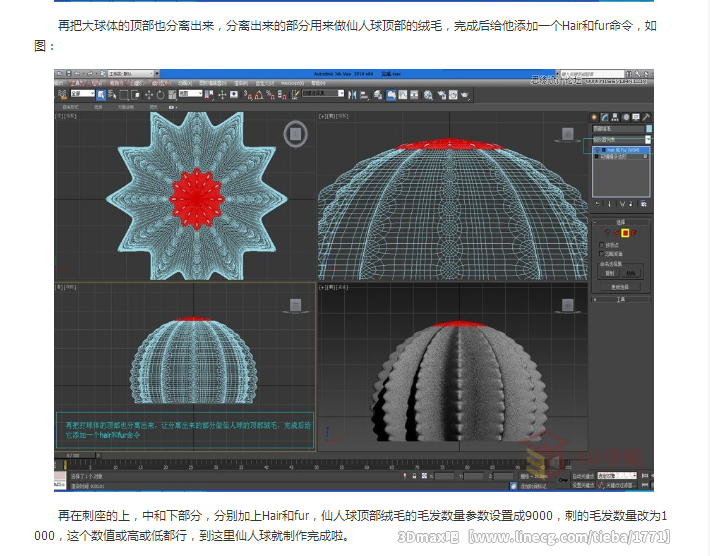Select the highlighted Polygon sub-object level
The width and height of the screenshot is (710, 556).
[x=625, y=233]
